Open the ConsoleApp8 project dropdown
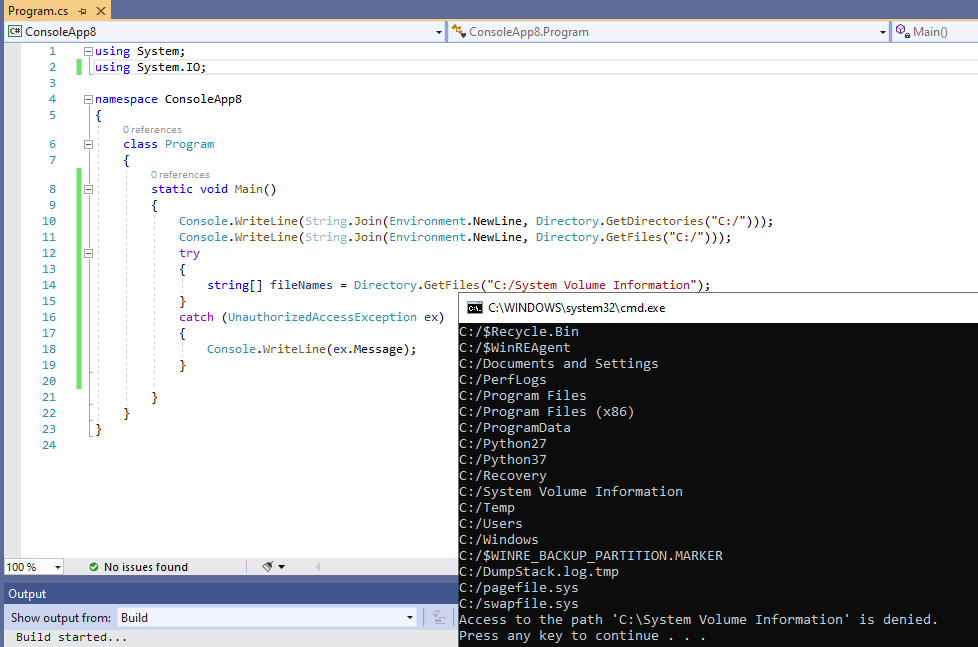The height and width of the screenshot is (647, 978). coord(438,32)
